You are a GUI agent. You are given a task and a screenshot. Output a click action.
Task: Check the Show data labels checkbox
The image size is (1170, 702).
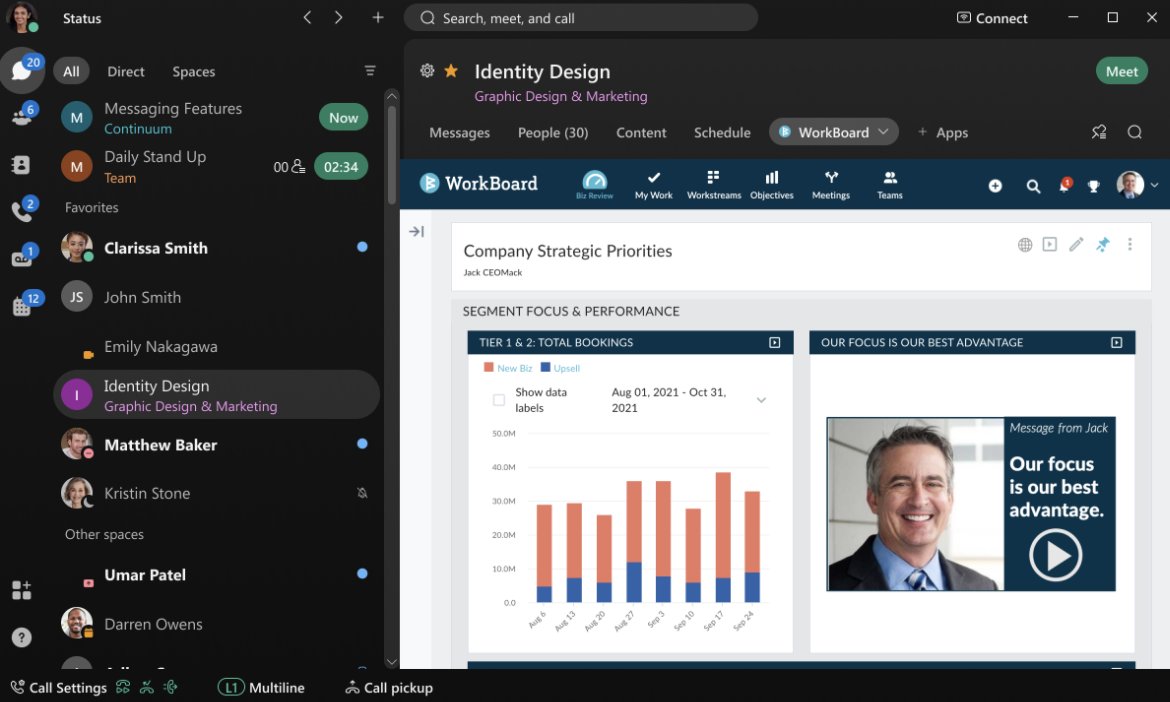pos(498,400)
